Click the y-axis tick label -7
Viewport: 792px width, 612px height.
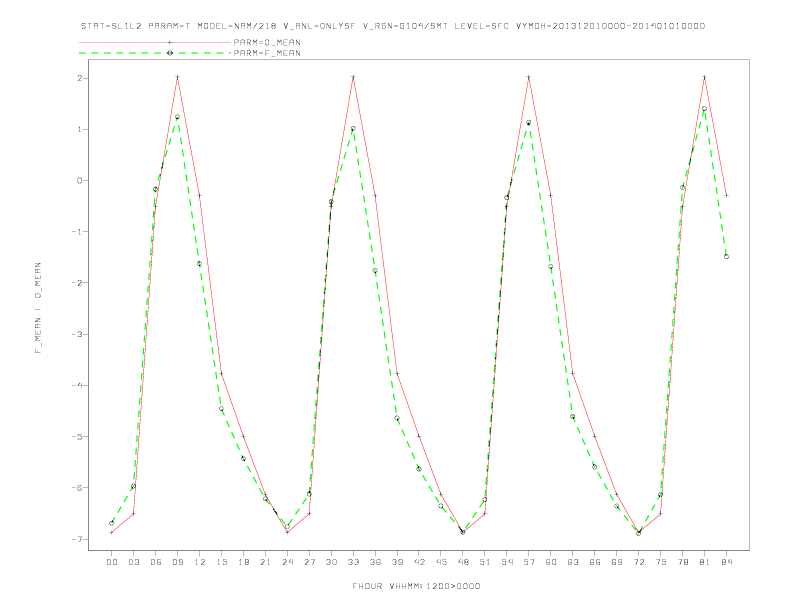pyautogui.click(x=78, y=539)
